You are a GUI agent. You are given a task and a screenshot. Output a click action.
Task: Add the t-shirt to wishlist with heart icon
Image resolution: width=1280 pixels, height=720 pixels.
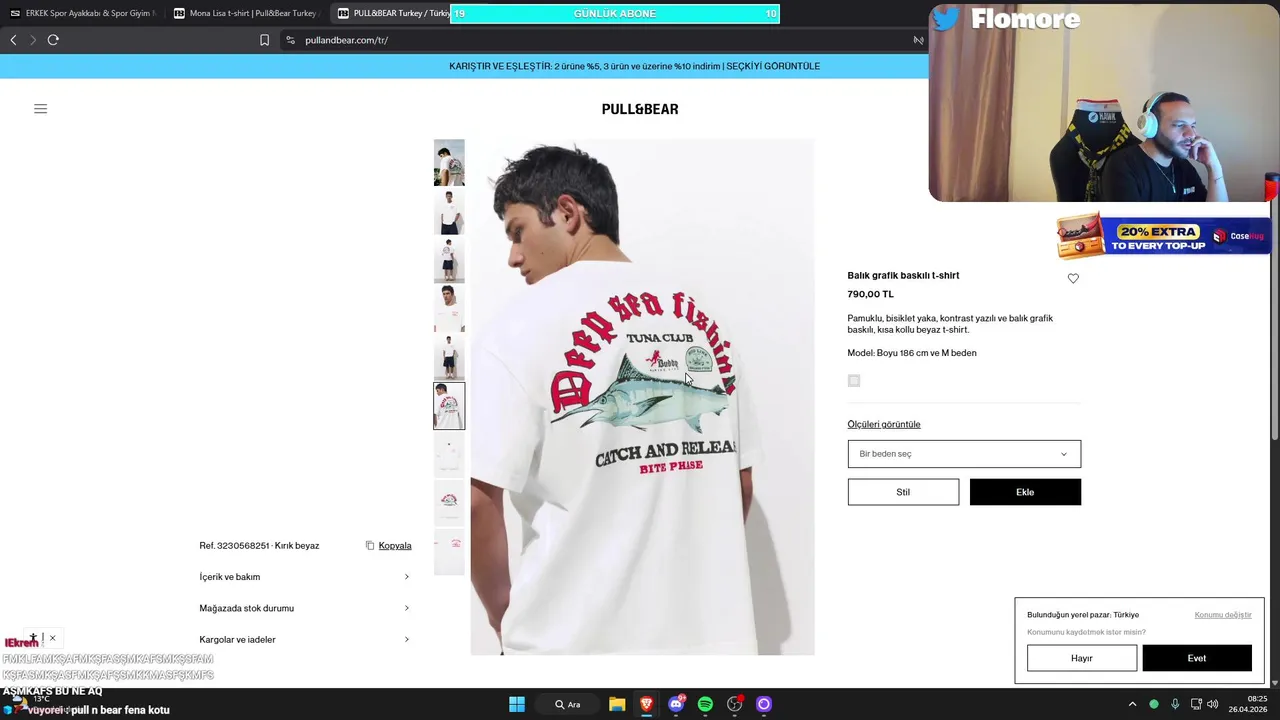(x=1073, y=279)
